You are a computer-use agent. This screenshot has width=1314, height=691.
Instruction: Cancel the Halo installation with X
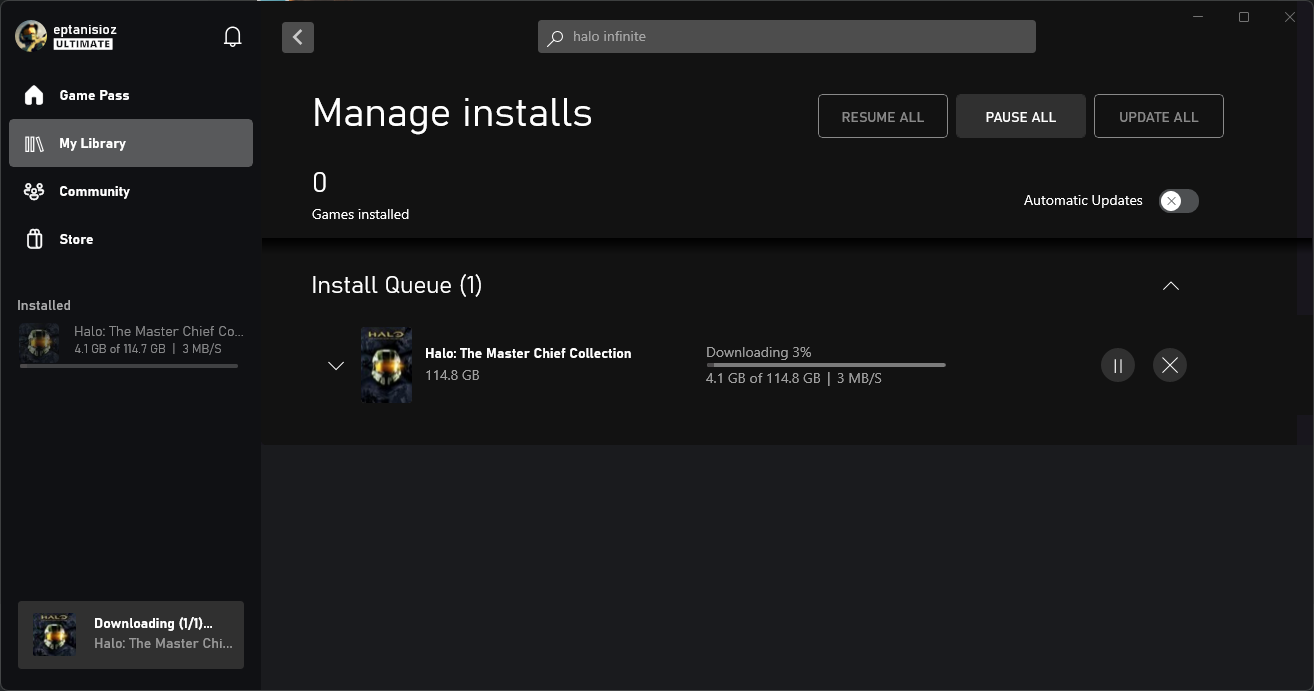pos(1169,365)
